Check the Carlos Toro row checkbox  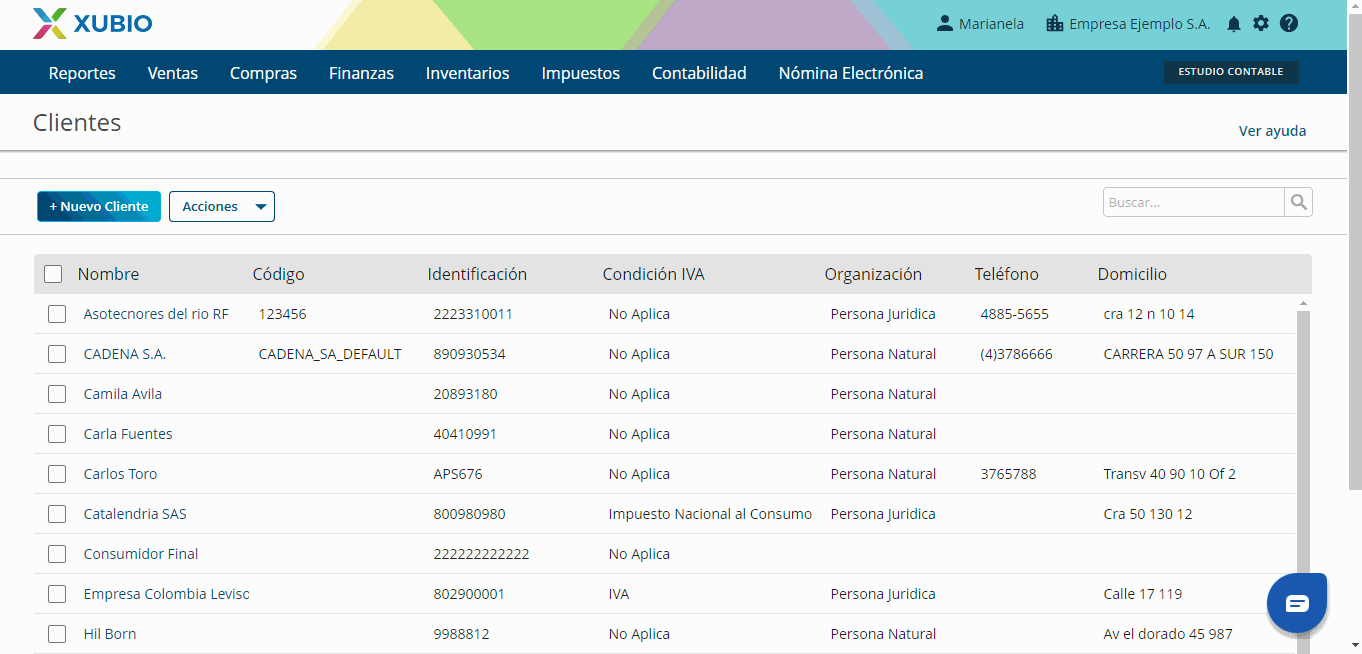[57, 474]
